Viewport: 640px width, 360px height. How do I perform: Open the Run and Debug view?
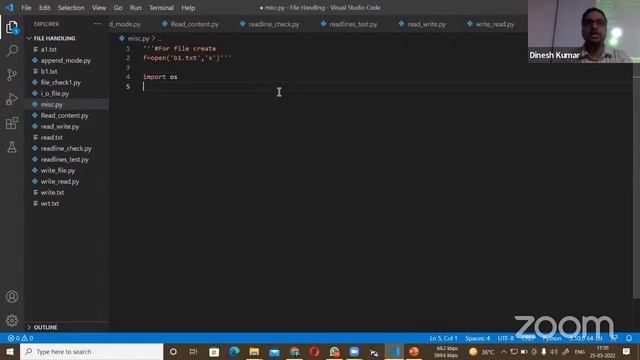[12, 99]
